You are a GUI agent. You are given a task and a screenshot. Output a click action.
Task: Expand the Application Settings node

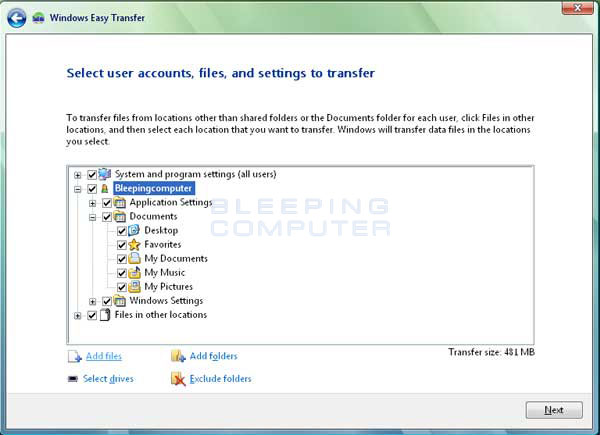(93, 203)
